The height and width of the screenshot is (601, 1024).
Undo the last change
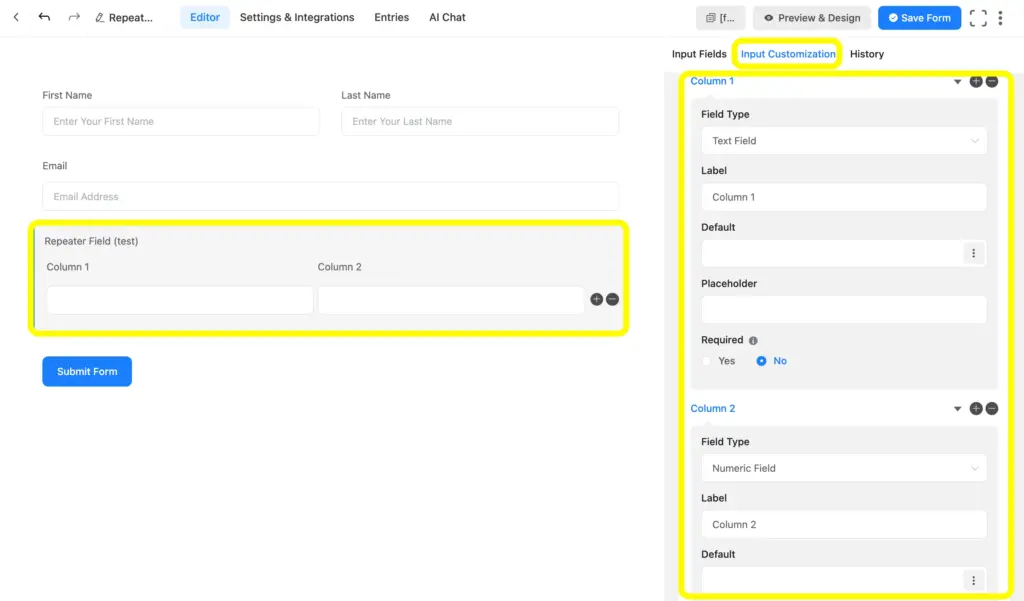pyautogui.click(x=44, y=17)
